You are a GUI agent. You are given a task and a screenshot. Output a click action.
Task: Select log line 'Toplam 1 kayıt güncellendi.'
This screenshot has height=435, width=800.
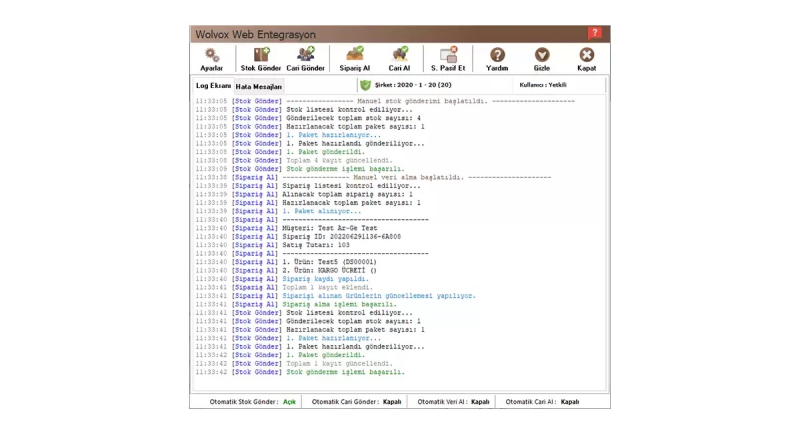[294, 364]
